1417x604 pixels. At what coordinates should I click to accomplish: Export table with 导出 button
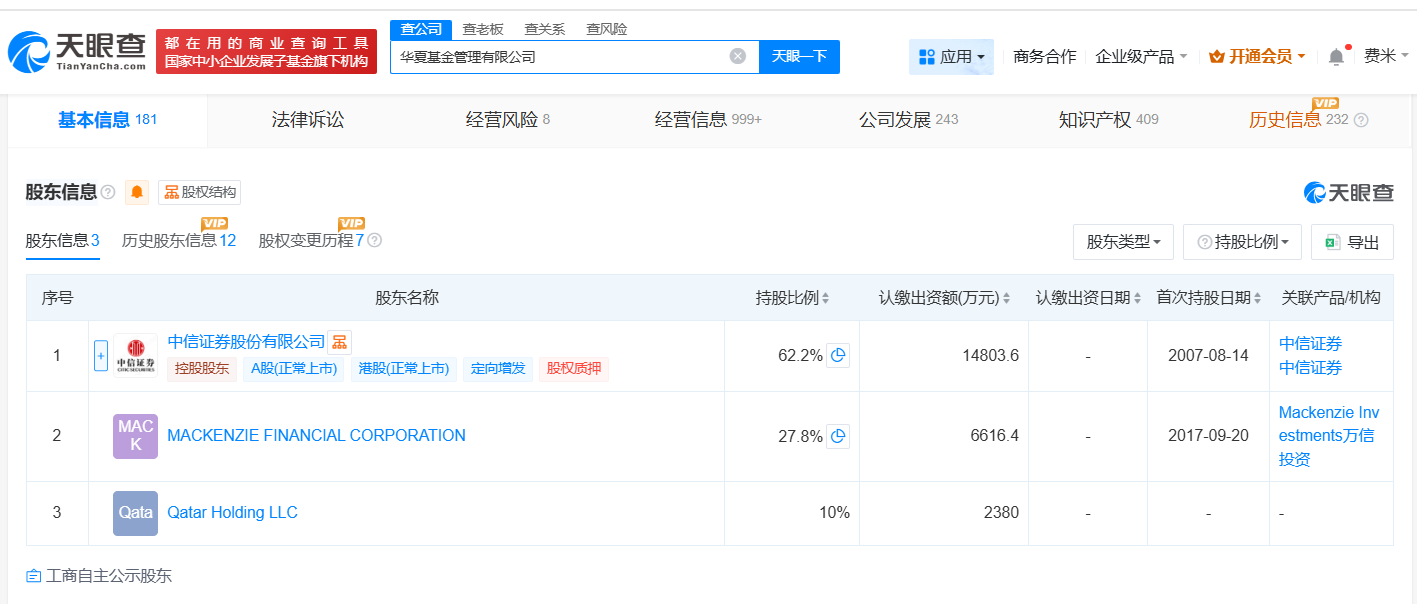point(1352,242)
